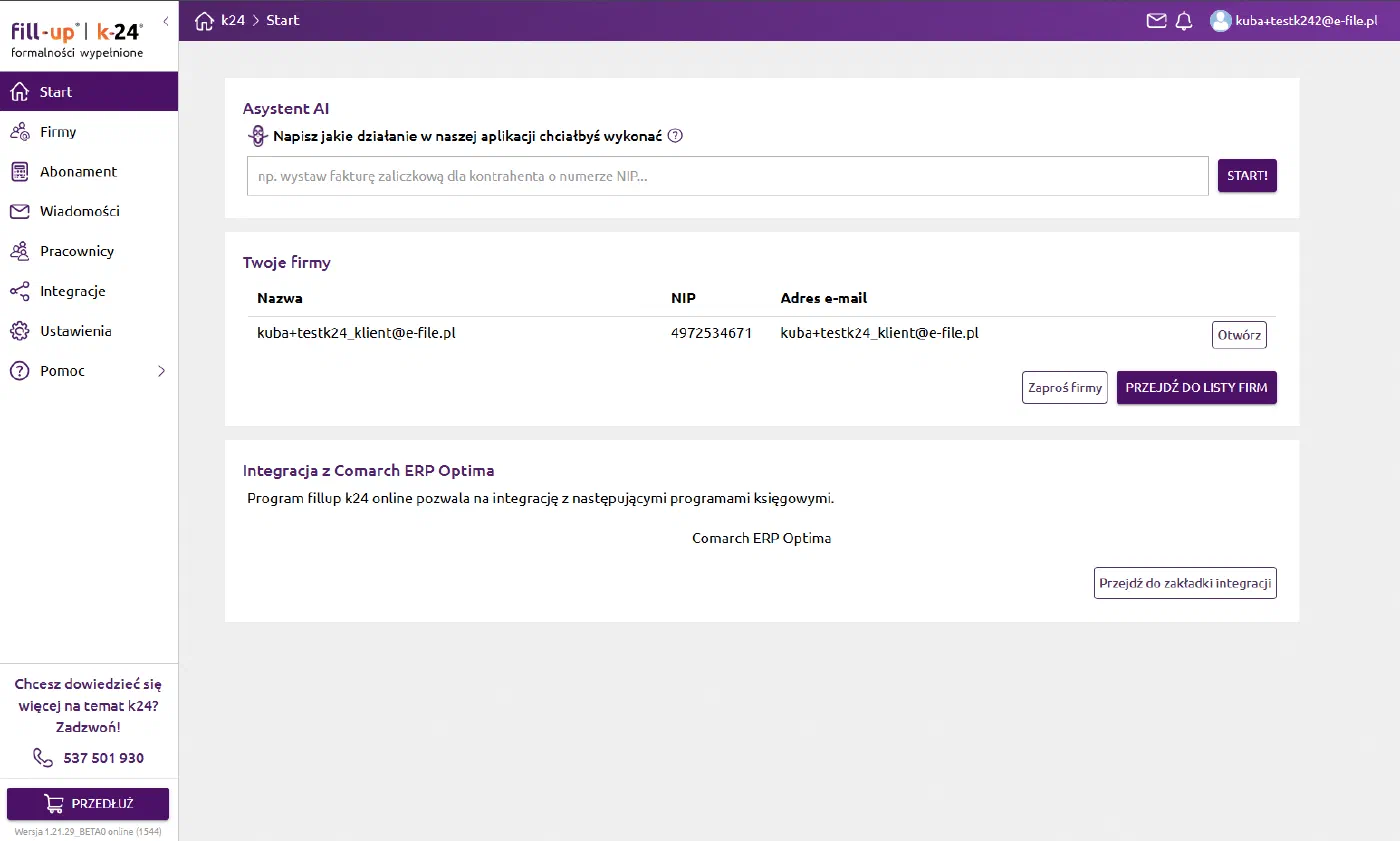Open the notifications bell icon

tap(1184, 20)
